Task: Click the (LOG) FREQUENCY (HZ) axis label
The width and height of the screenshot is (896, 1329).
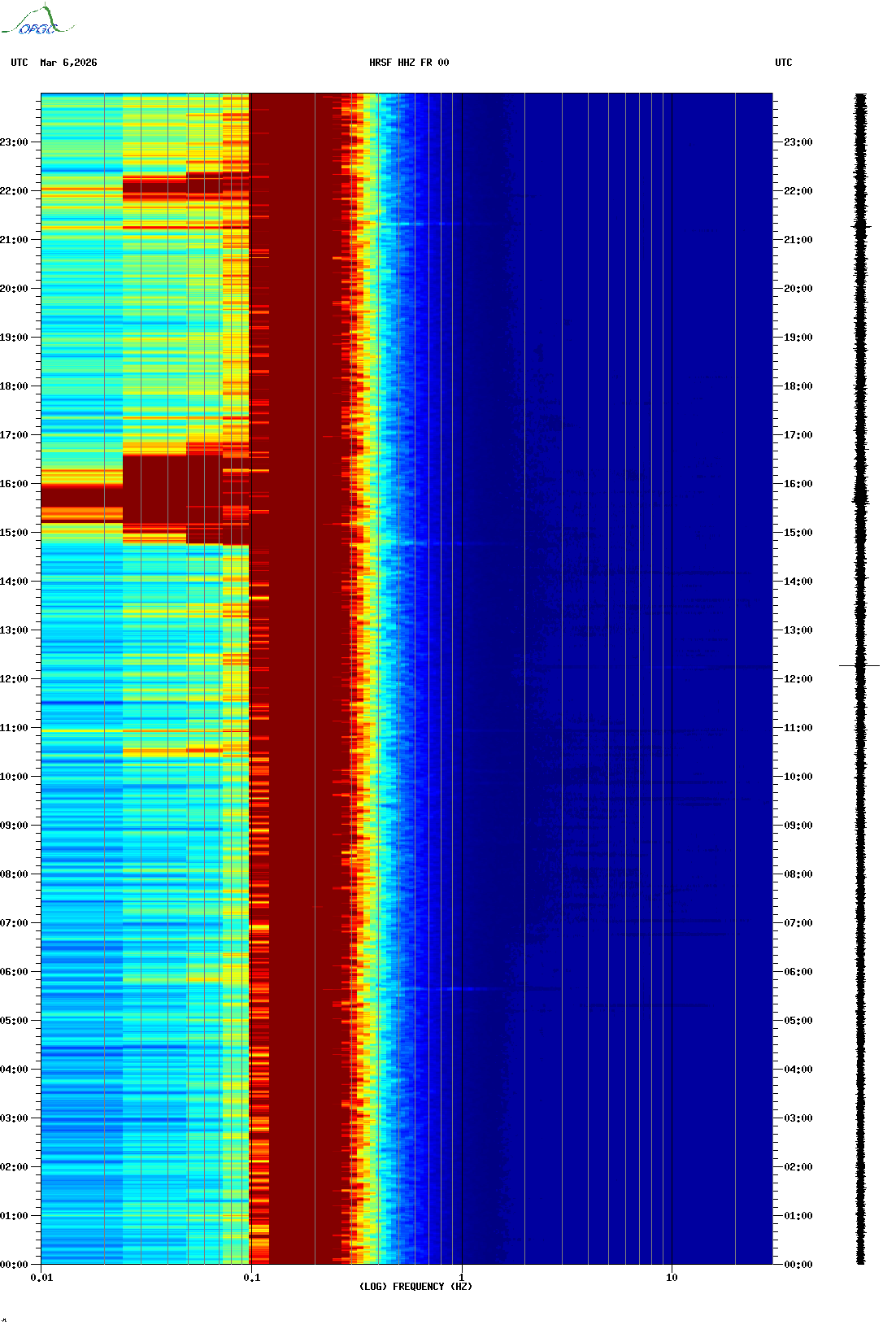Action: [x=415, y=1286]
